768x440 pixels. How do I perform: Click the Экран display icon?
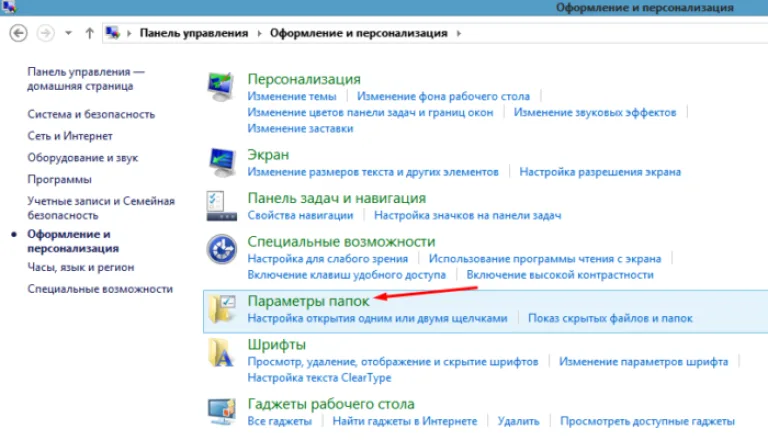(221, 162)
